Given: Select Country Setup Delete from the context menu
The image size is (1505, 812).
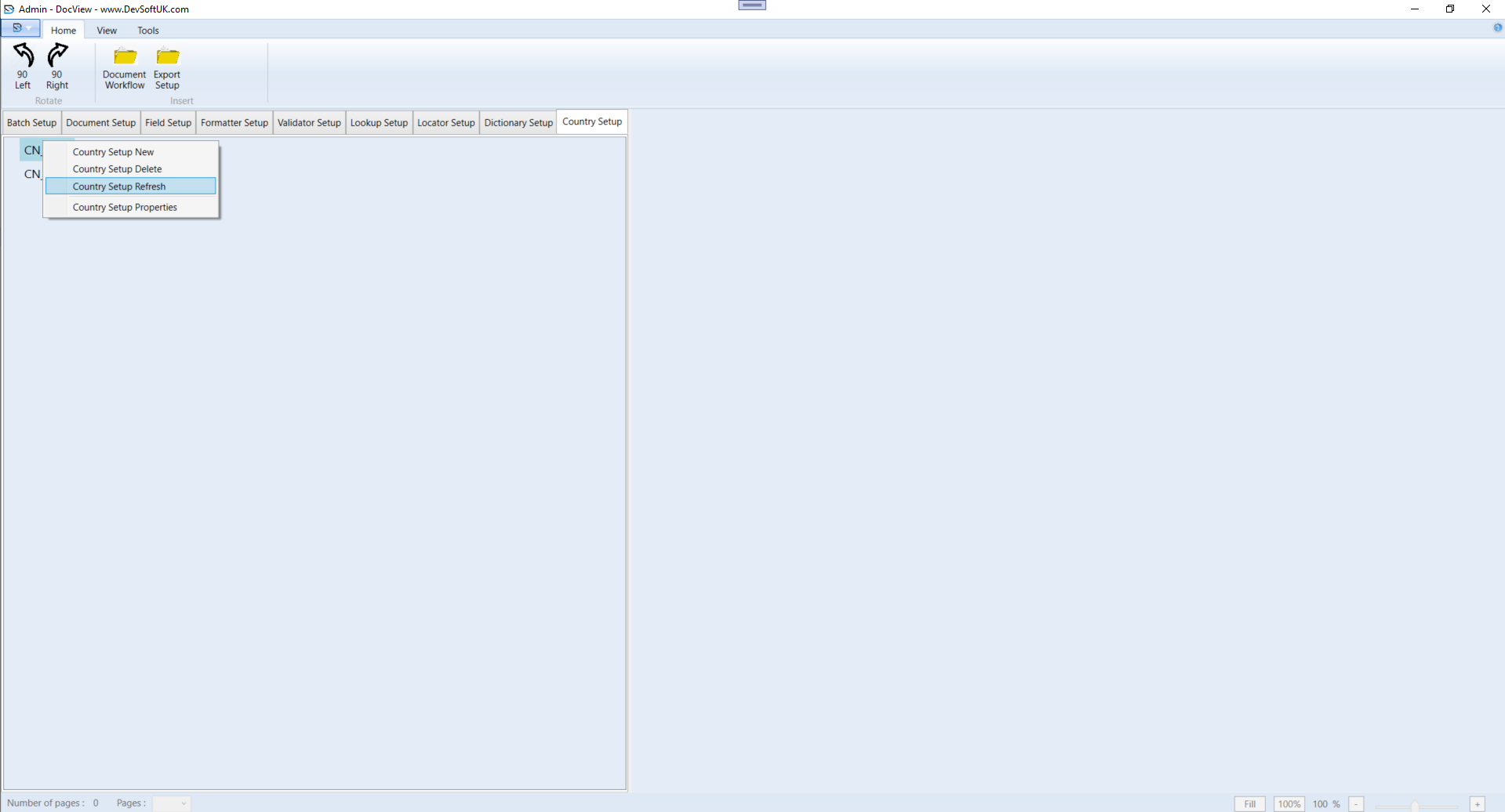Looking at the screenshot, I should (117, 169).
